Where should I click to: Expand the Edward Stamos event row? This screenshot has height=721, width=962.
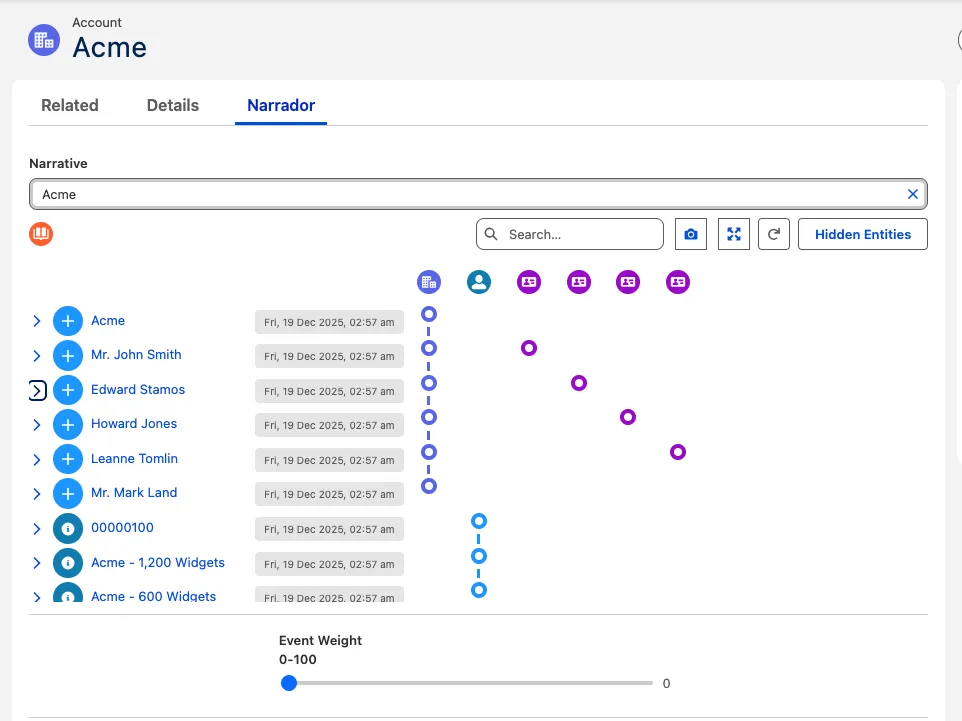37,390
